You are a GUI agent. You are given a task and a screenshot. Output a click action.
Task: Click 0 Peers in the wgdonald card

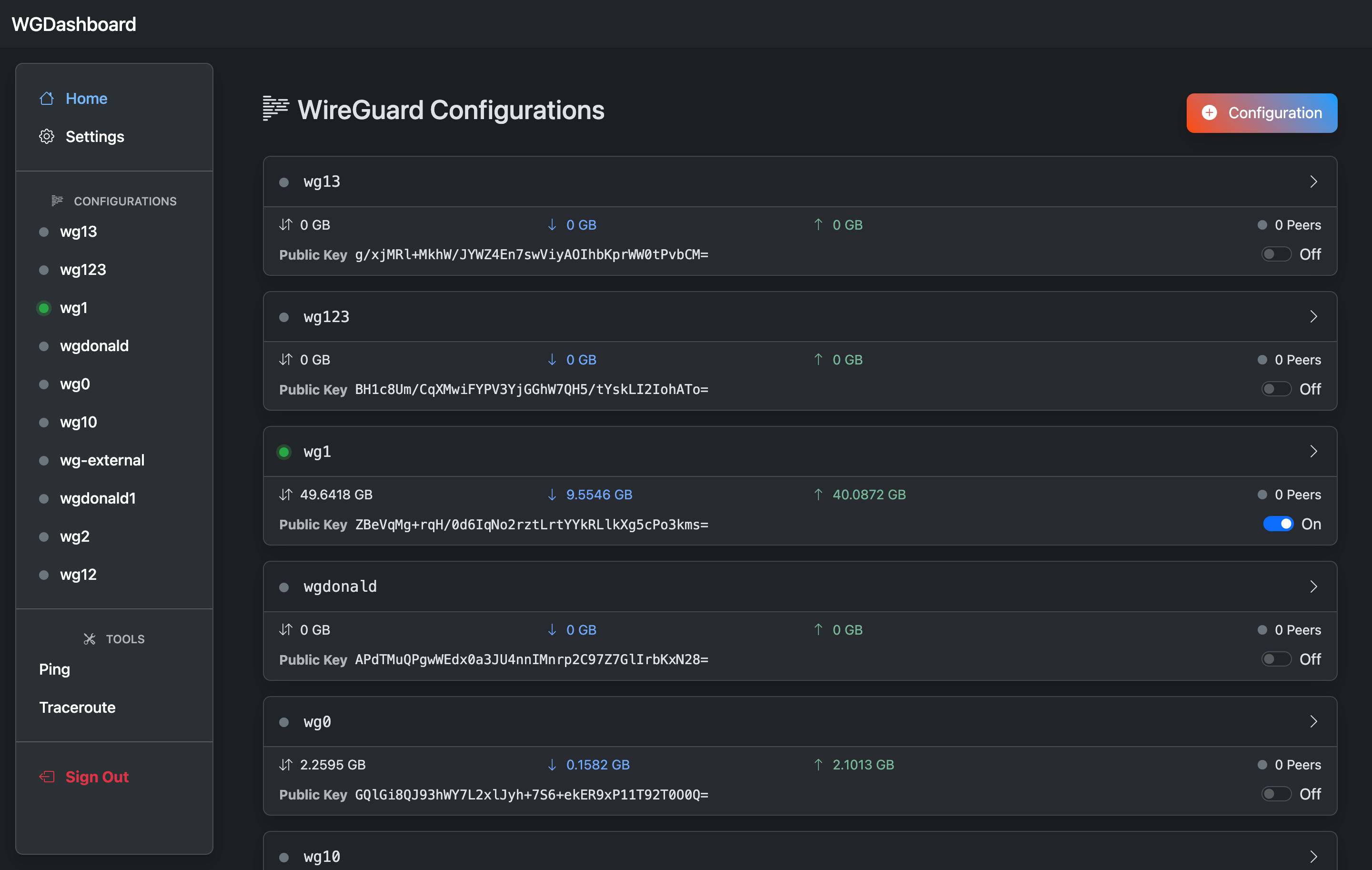1297,630
